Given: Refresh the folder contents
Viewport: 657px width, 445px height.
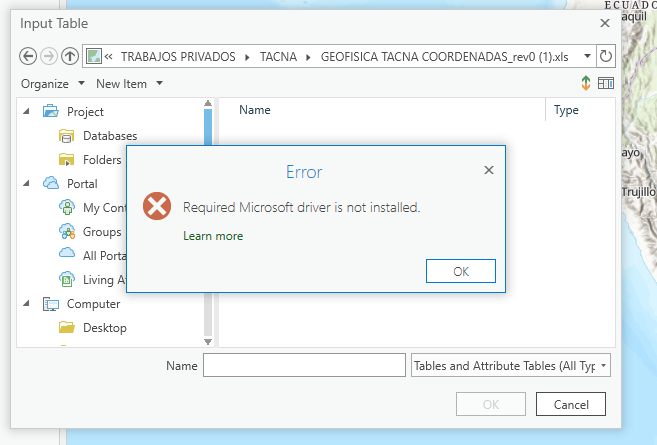Looking at the screenshot, I should point(605,56).
